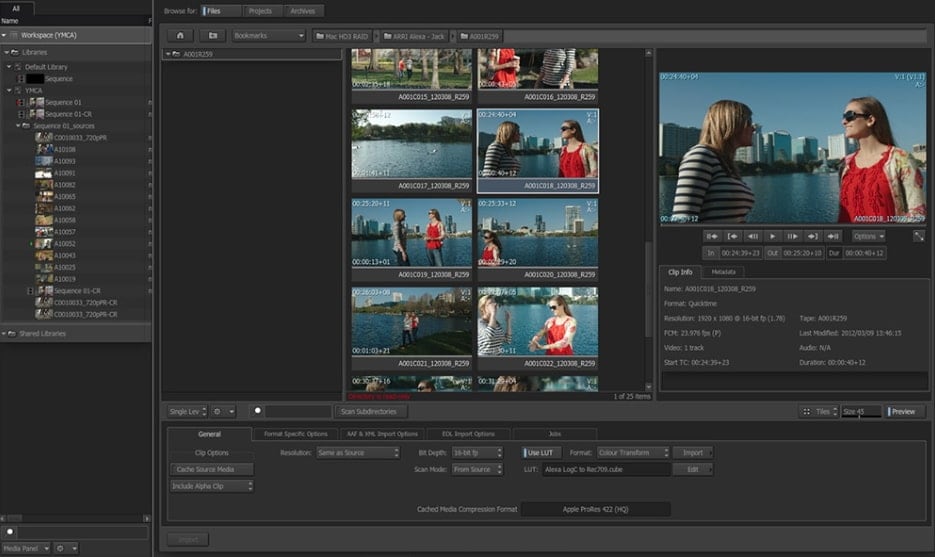Viewport: 935px width, 557px height.
Task: Toggle the Preview button on
Action: 902,411
